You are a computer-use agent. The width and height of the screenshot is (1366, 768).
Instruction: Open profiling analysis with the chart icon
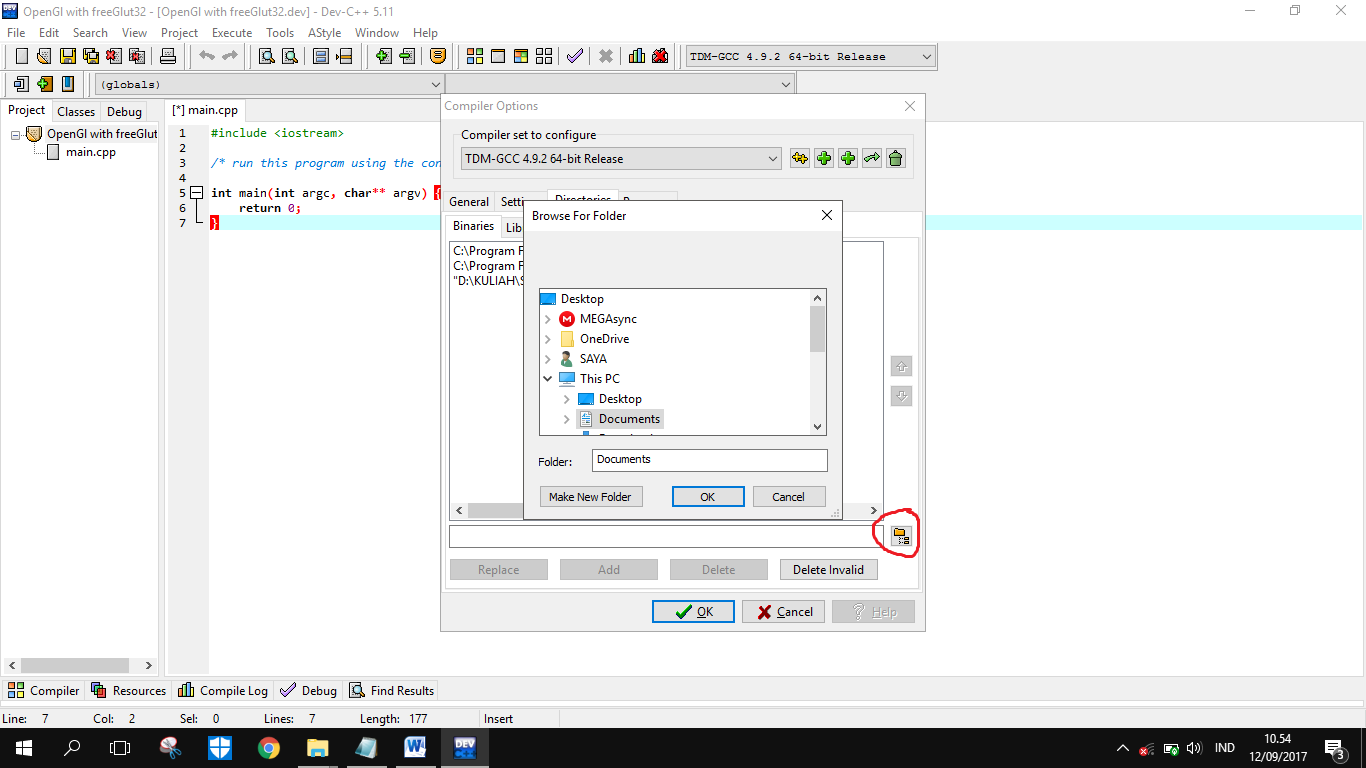coord(636,56)
